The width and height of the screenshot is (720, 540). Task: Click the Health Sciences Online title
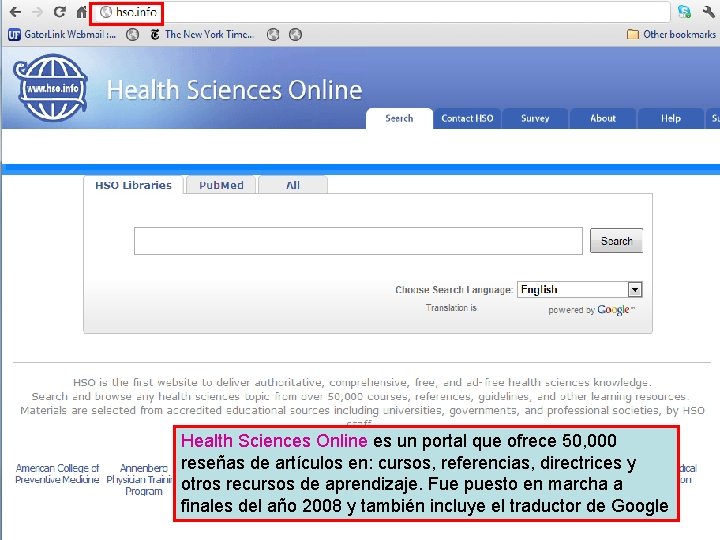235,90
